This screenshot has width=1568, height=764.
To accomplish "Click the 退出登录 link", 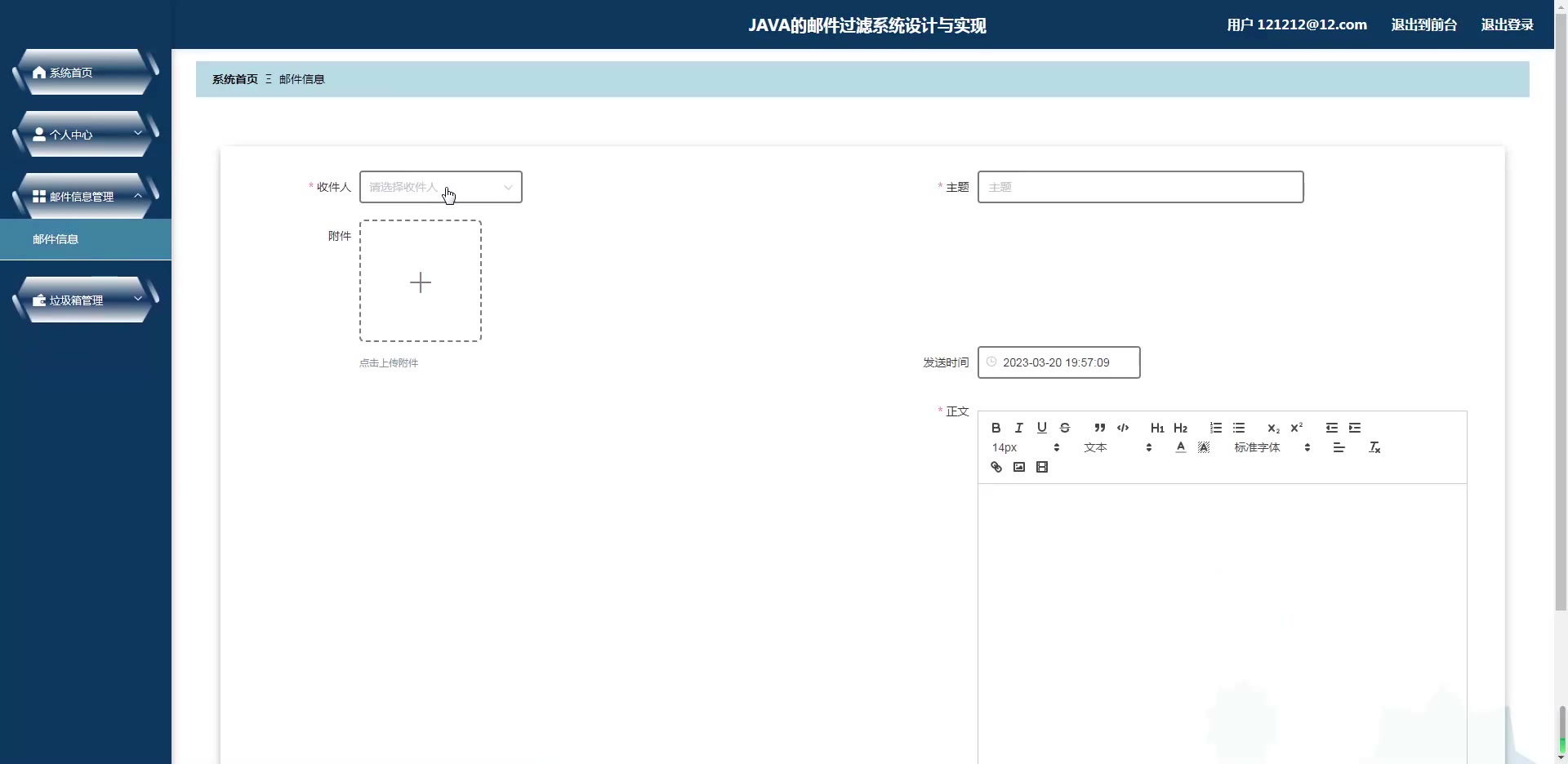I will (x=1508, y=24).
